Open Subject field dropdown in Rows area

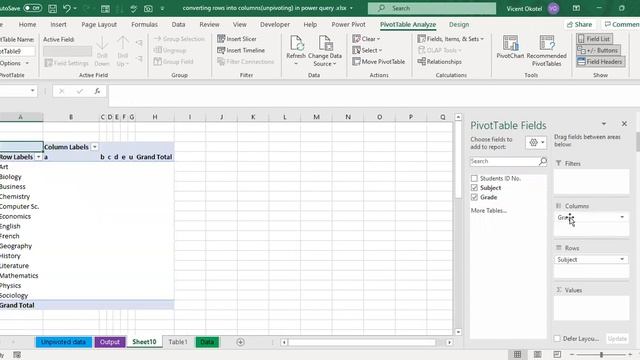(x=622, y=259)
